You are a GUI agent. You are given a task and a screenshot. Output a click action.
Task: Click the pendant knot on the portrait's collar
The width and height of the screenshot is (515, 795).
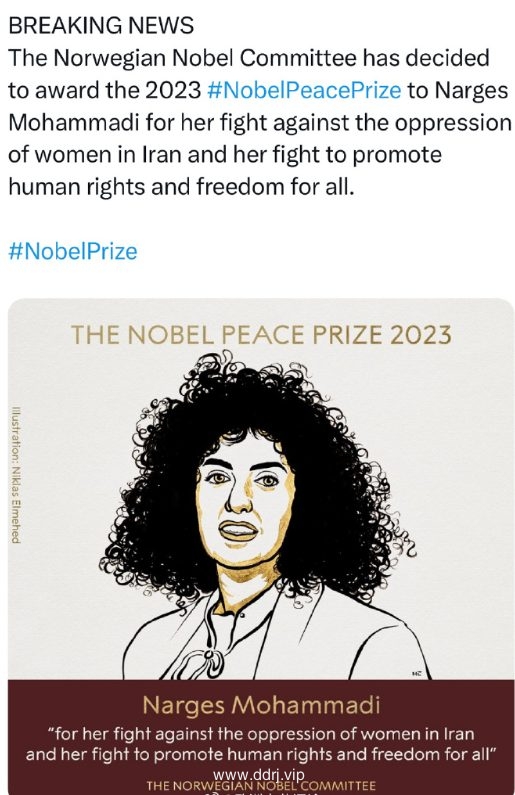pyautogui.click(x=208, y=657)
